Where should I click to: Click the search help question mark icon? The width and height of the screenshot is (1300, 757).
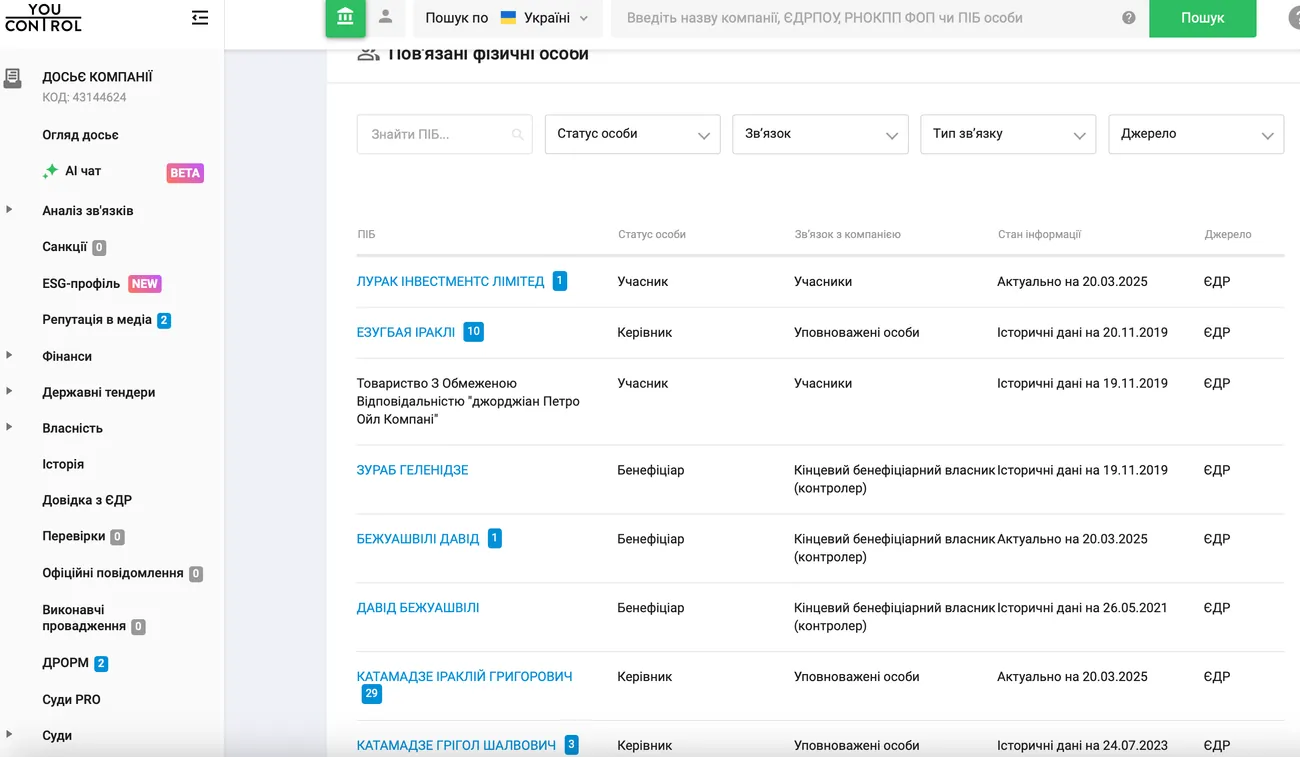(1129, 18)
